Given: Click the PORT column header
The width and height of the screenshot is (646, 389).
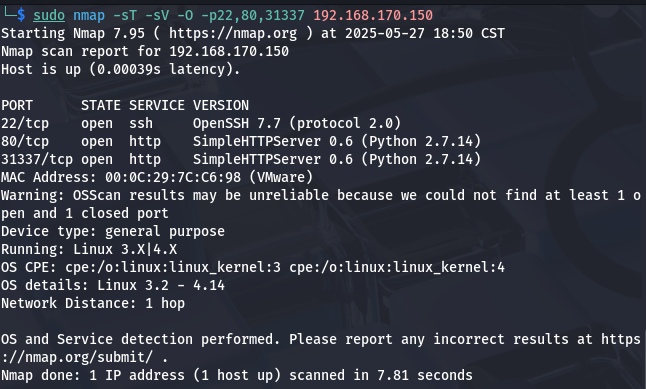Looking at the screenshot, I should [16, 105].
